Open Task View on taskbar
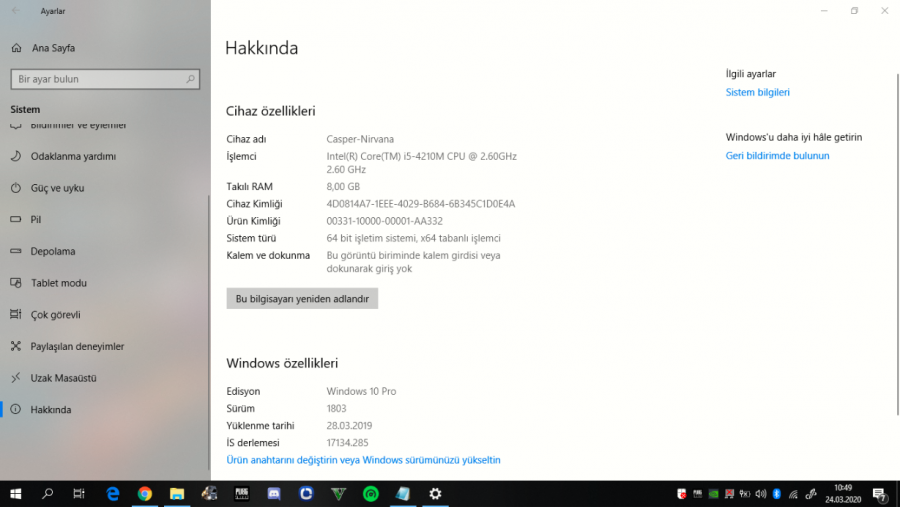This screenshot has height=507, width=900. (x=79, y=494)
